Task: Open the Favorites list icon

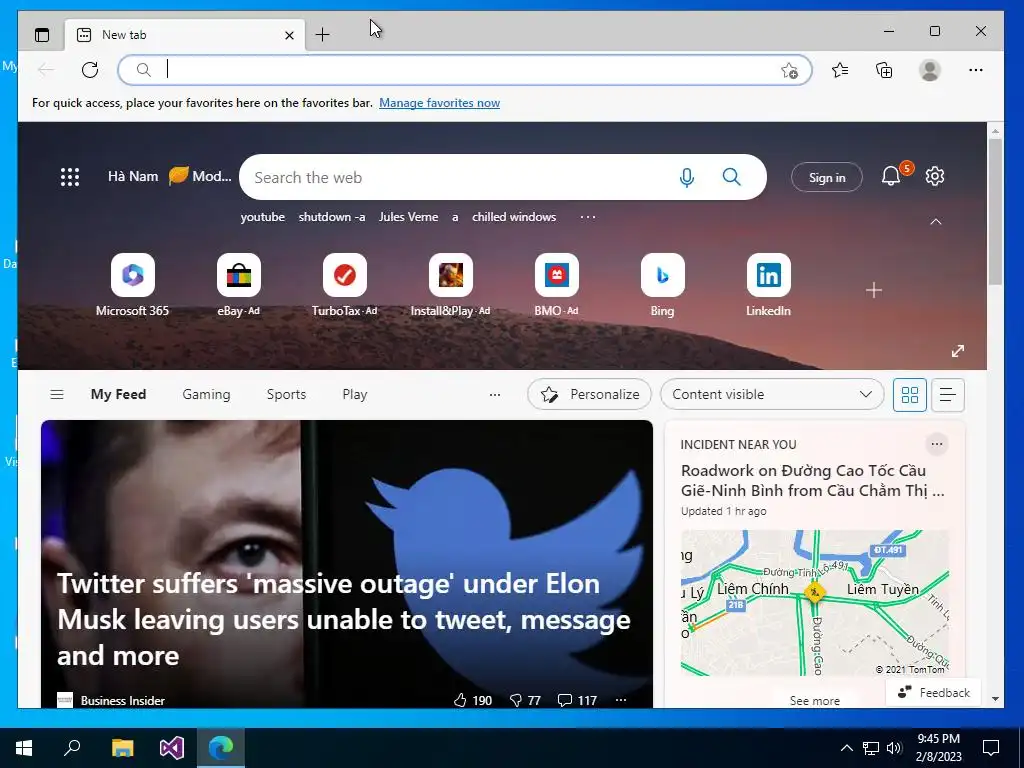Action: tap(840, 70)
